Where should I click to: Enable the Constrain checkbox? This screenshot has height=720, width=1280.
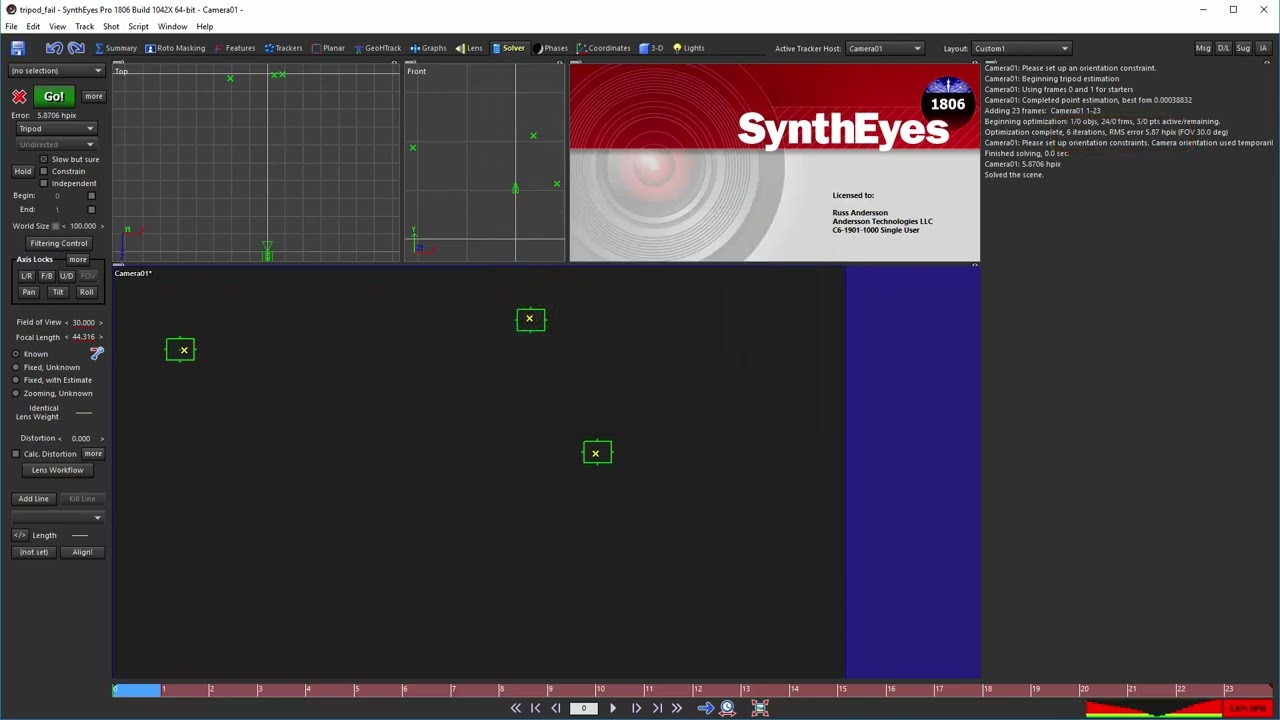[43, 171]
